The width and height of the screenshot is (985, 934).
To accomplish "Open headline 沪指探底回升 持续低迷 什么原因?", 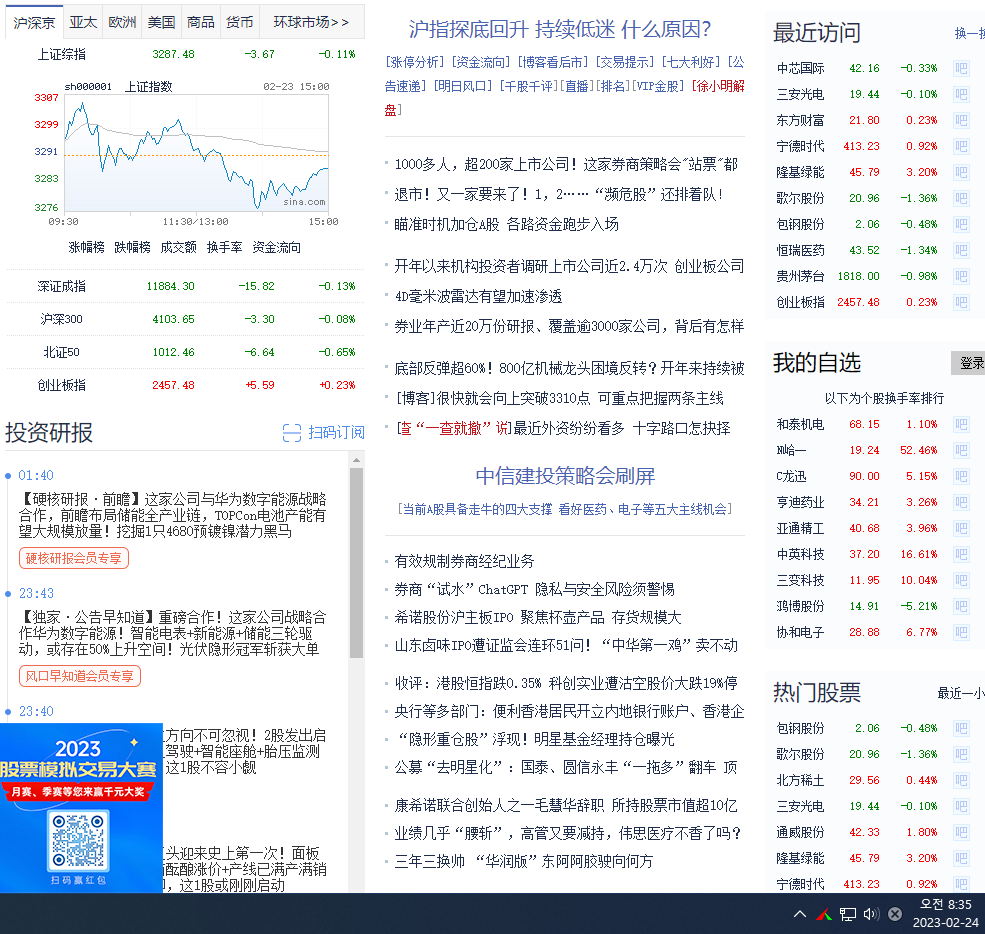I will tap(560, 30).
